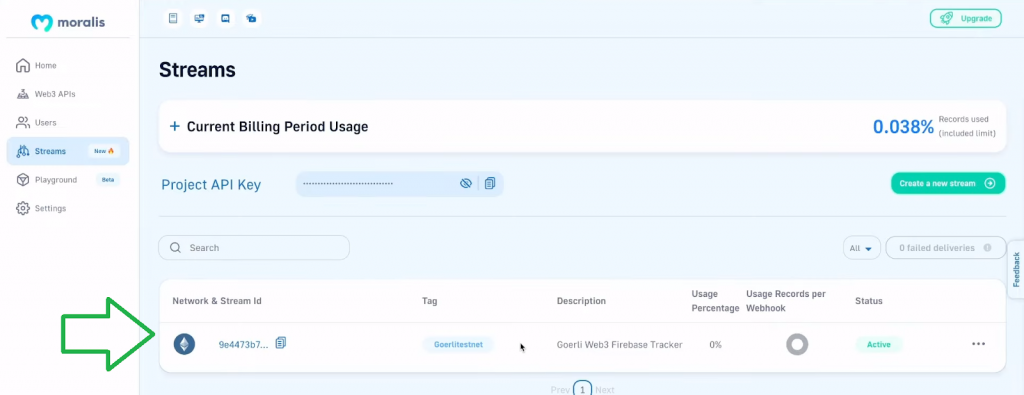
Task: Open Users in sidebar
Action: [68, 122]
